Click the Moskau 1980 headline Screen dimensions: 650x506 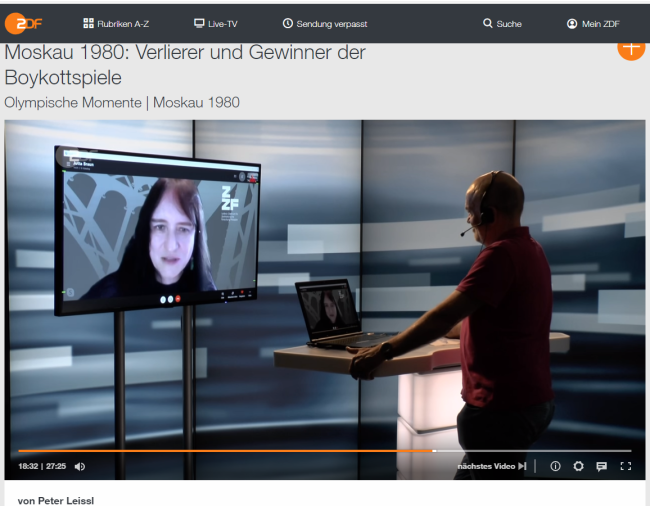(185, 65)
